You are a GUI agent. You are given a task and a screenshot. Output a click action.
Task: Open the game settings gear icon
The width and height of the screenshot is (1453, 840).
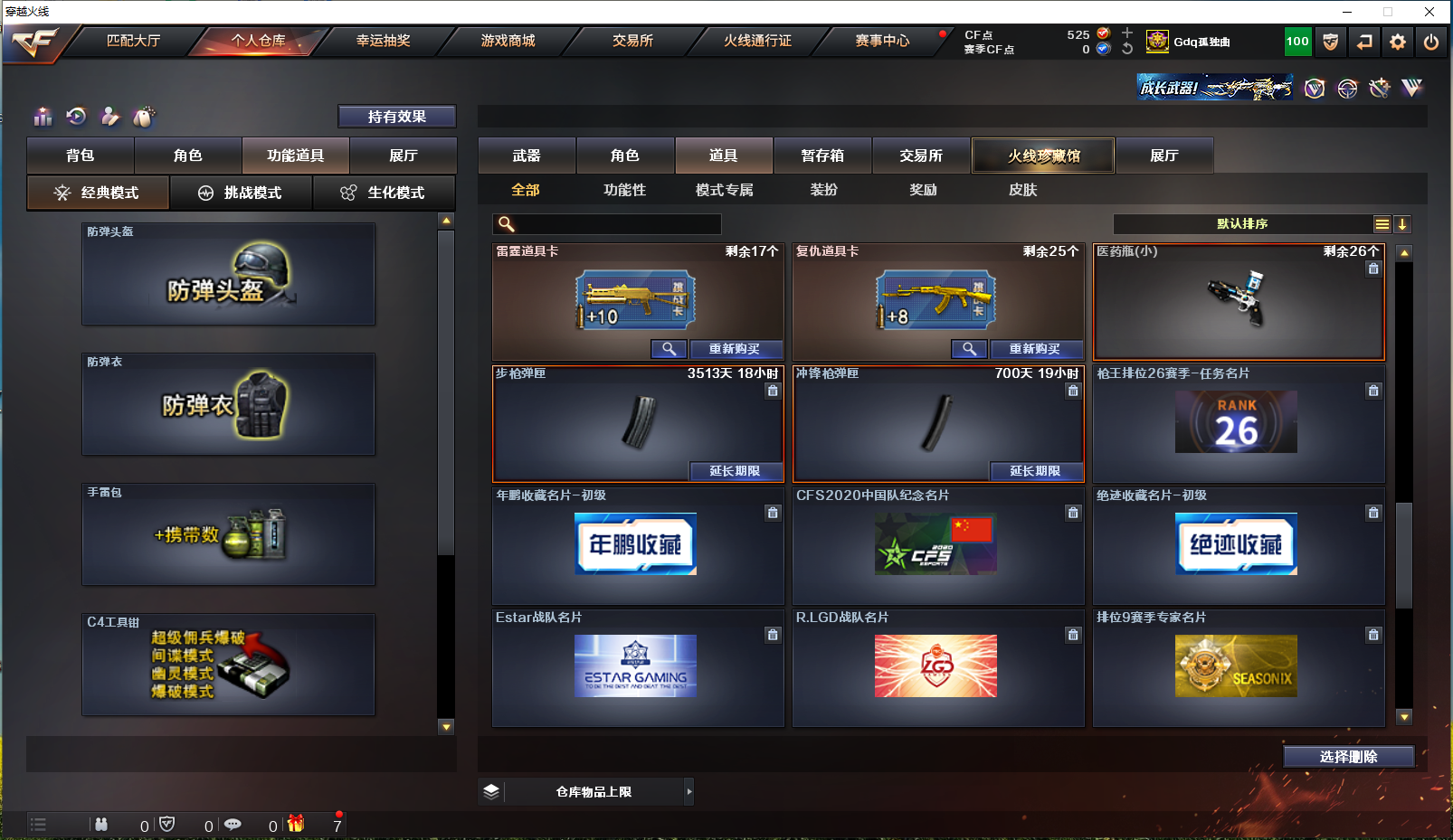pos(1398,42)
